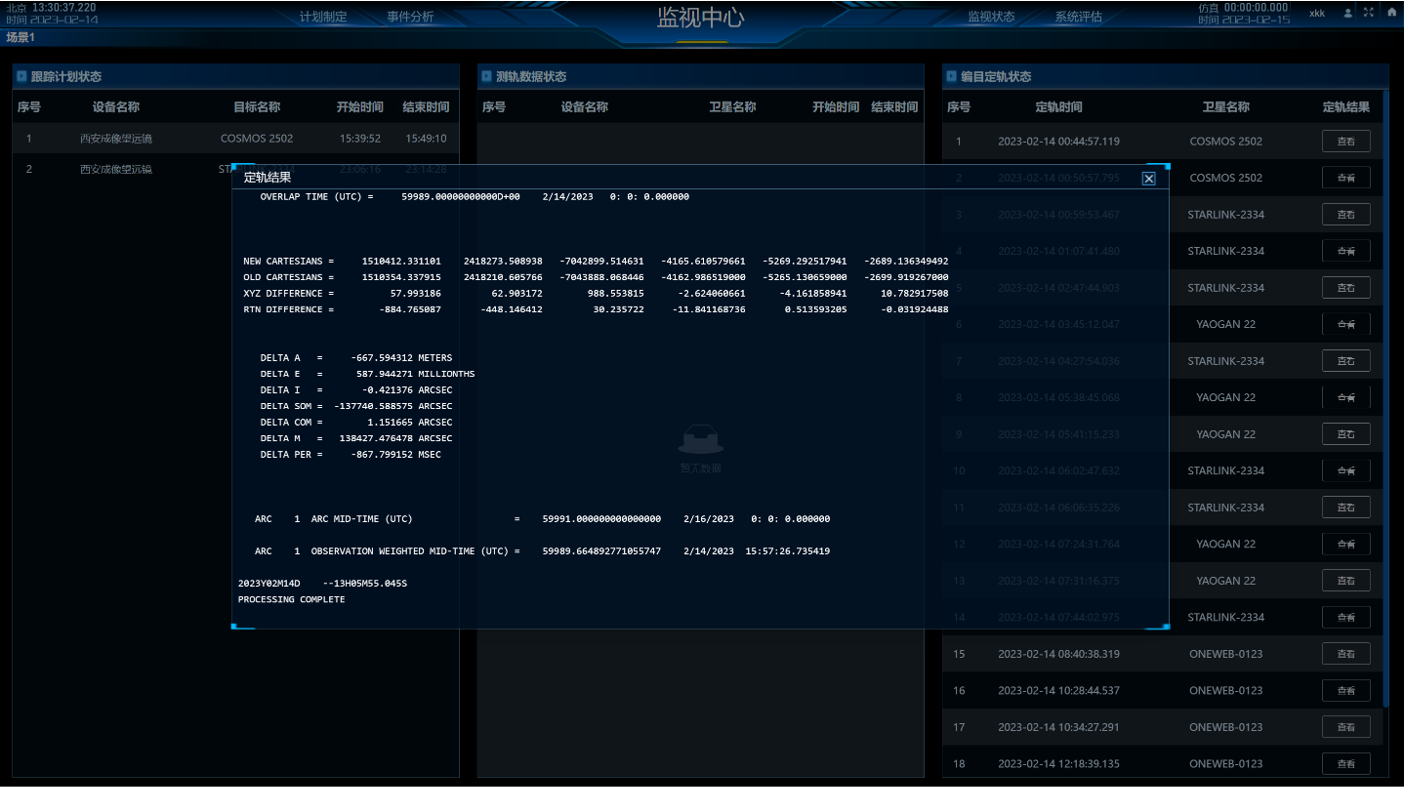
Task: Click the xkk username label
Action: tap(1317, 13)
